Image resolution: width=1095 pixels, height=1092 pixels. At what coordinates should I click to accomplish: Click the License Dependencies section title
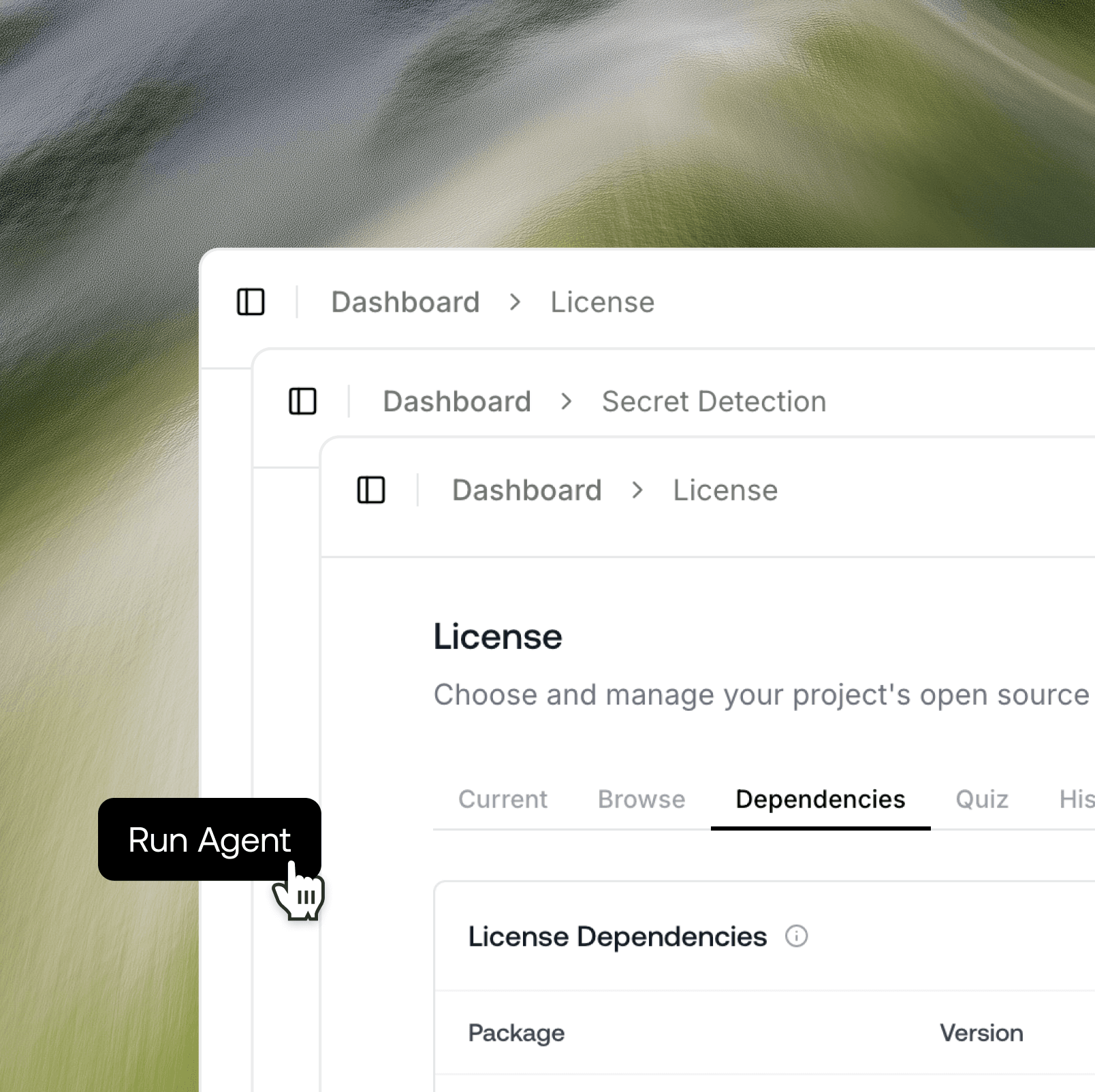(618, 936)
